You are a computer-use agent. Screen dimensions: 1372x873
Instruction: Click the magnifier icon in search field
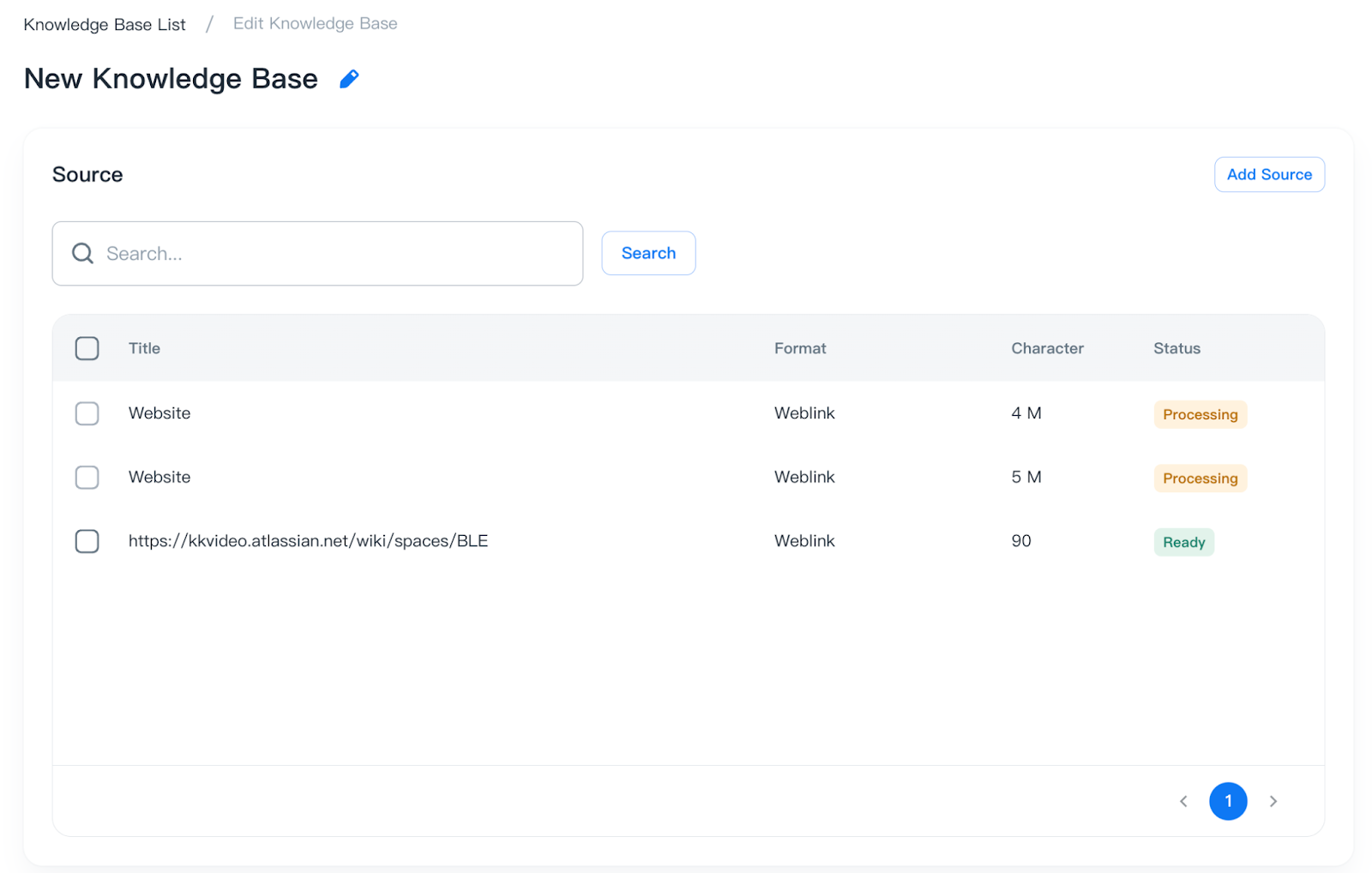(x=82, y=254)
